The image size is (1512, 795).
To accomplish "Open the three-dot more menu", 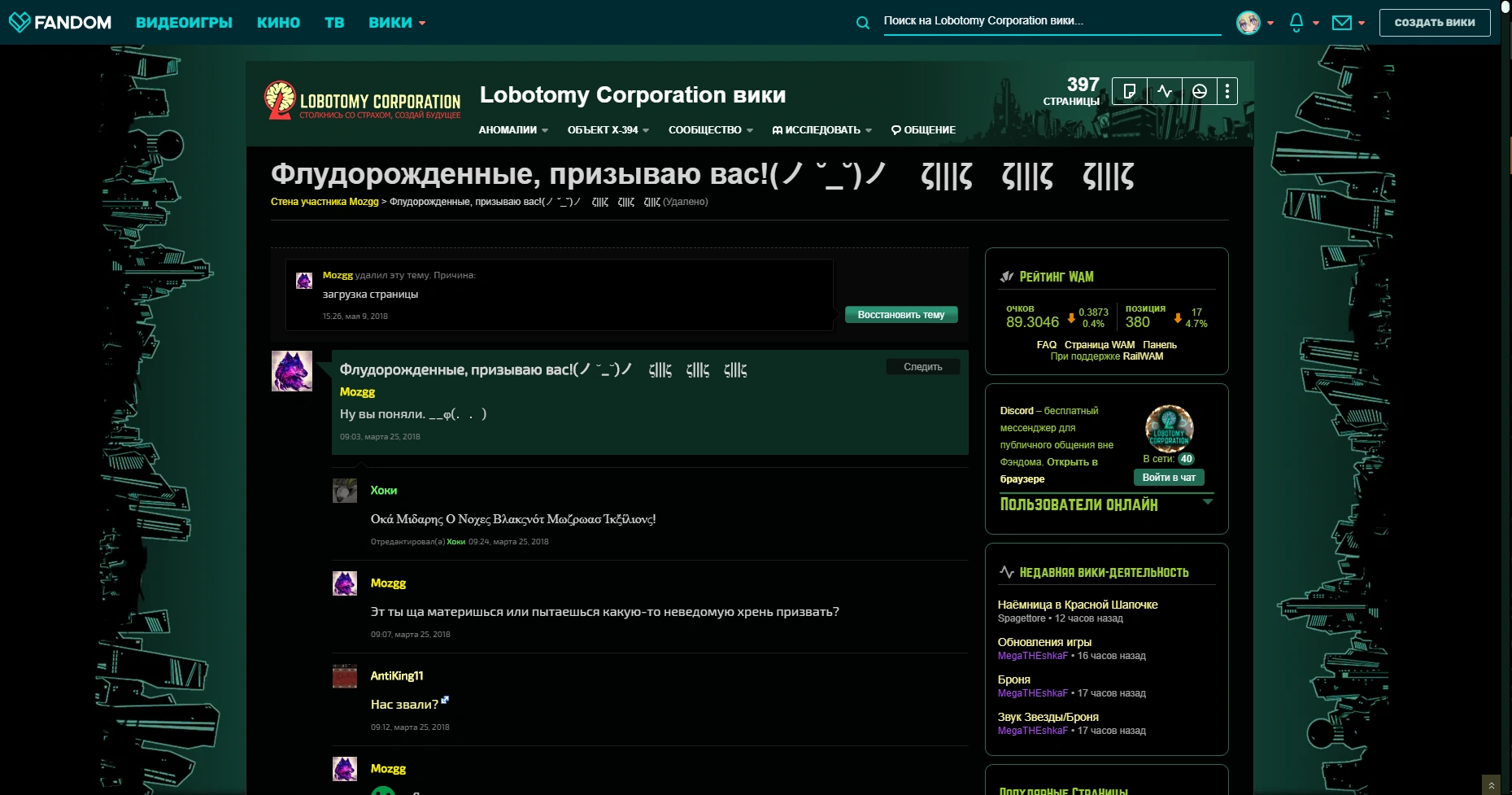I will click(x=1227, y=91).
